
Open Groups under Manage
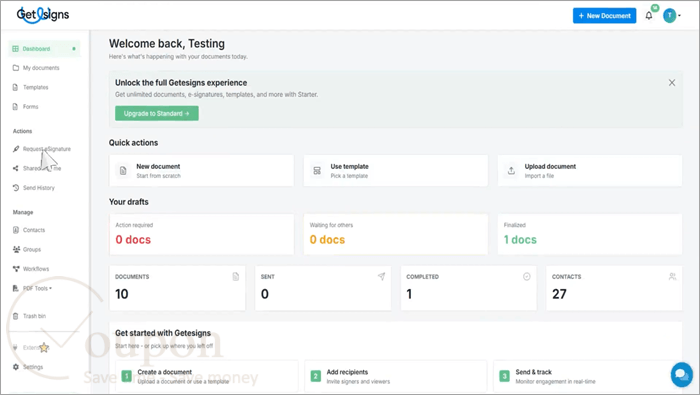click(32, 249)
